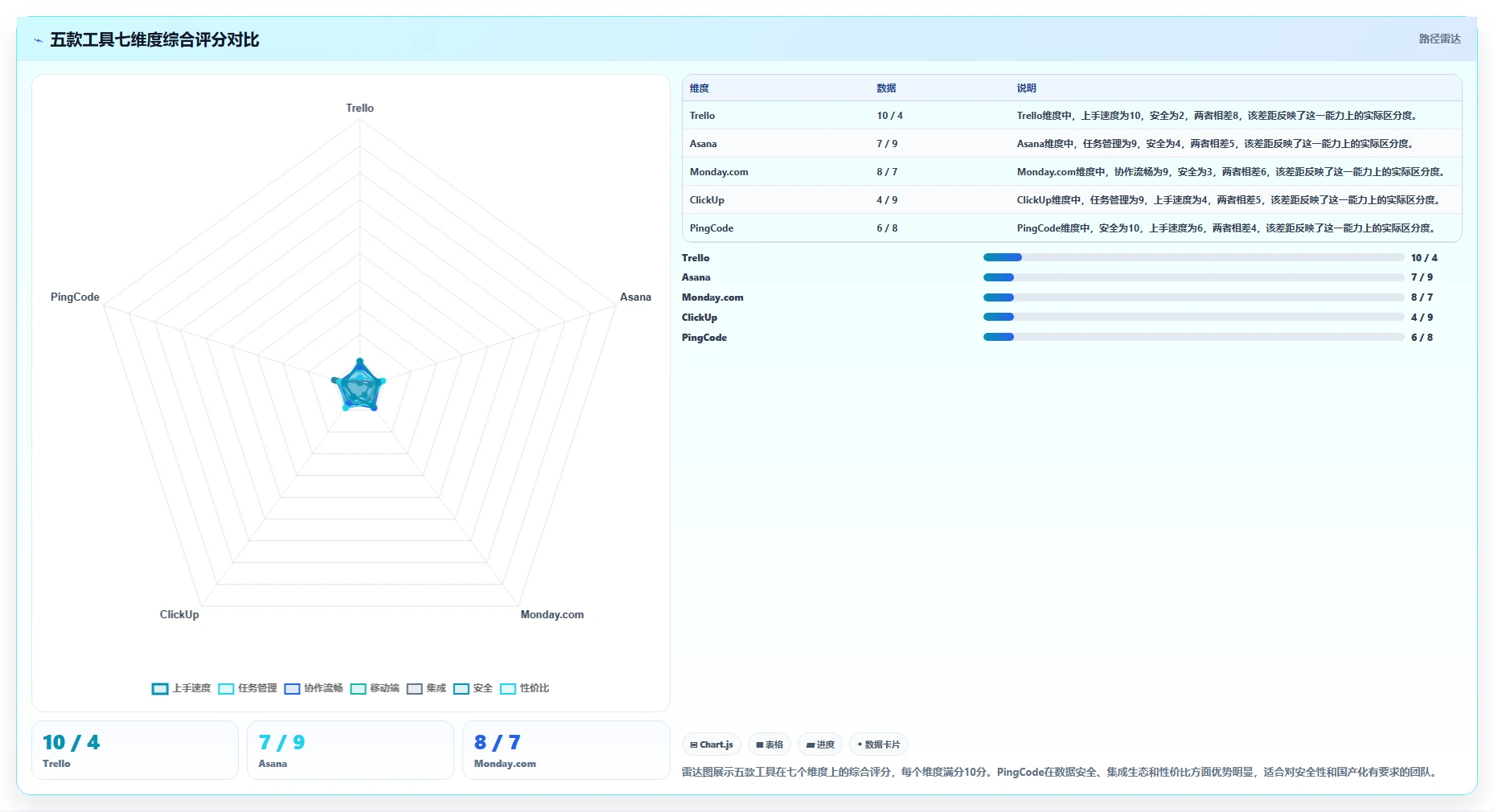Click the Trello axis label on the radar
This screenshot has width=1494, height=812.
360,108
